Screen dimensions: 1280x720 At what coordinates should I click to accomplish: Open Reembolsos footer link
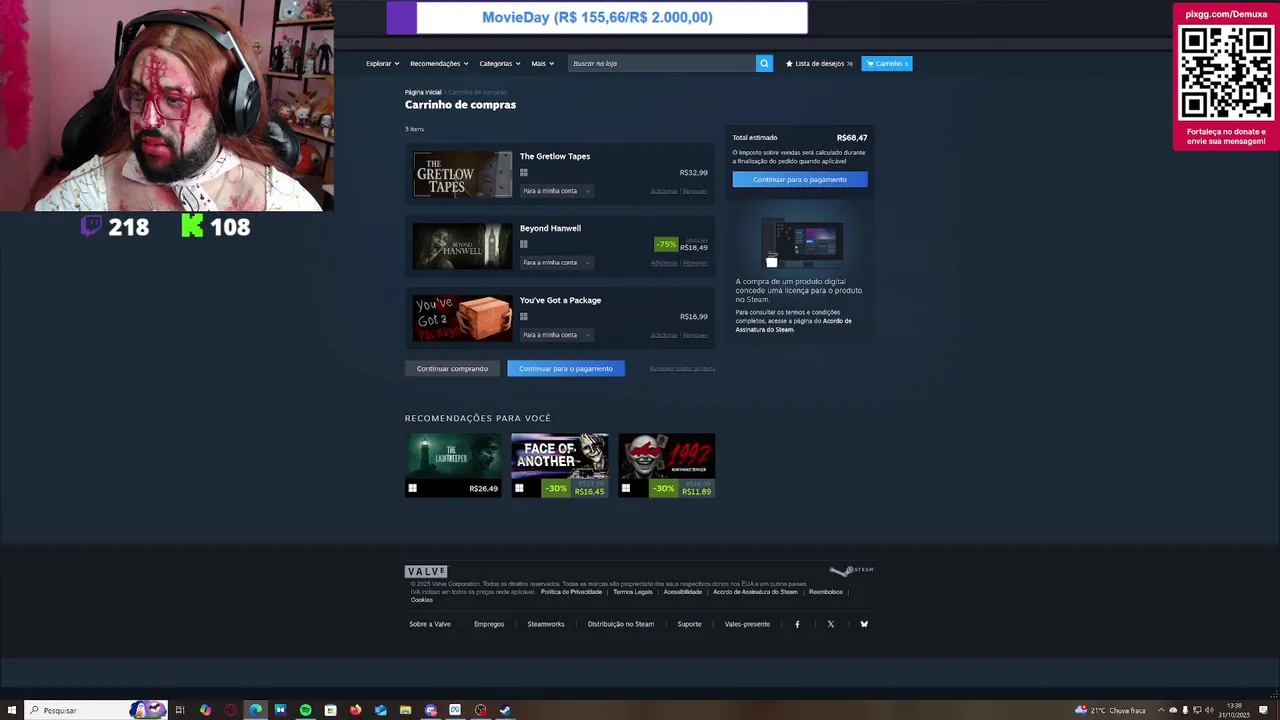click(826, 592)
